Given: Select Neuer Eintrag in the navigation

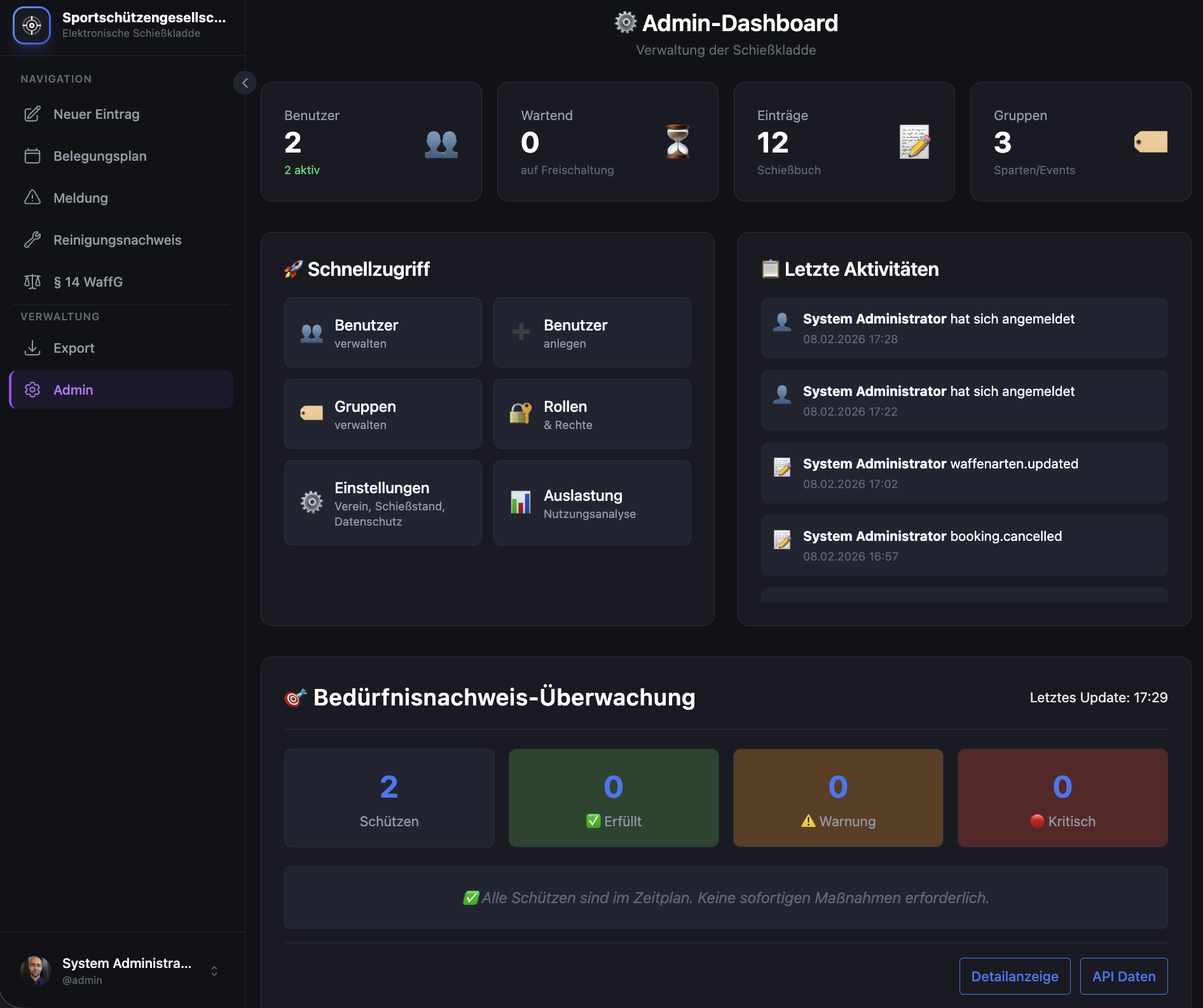Looking at the screenshot, I should tap(96, 114).
